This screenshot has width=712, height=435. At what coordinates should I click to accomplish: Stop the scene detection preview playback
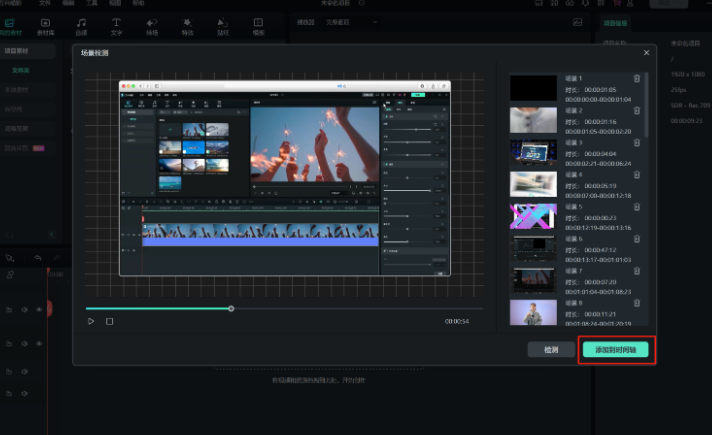(x=110, y=321)
